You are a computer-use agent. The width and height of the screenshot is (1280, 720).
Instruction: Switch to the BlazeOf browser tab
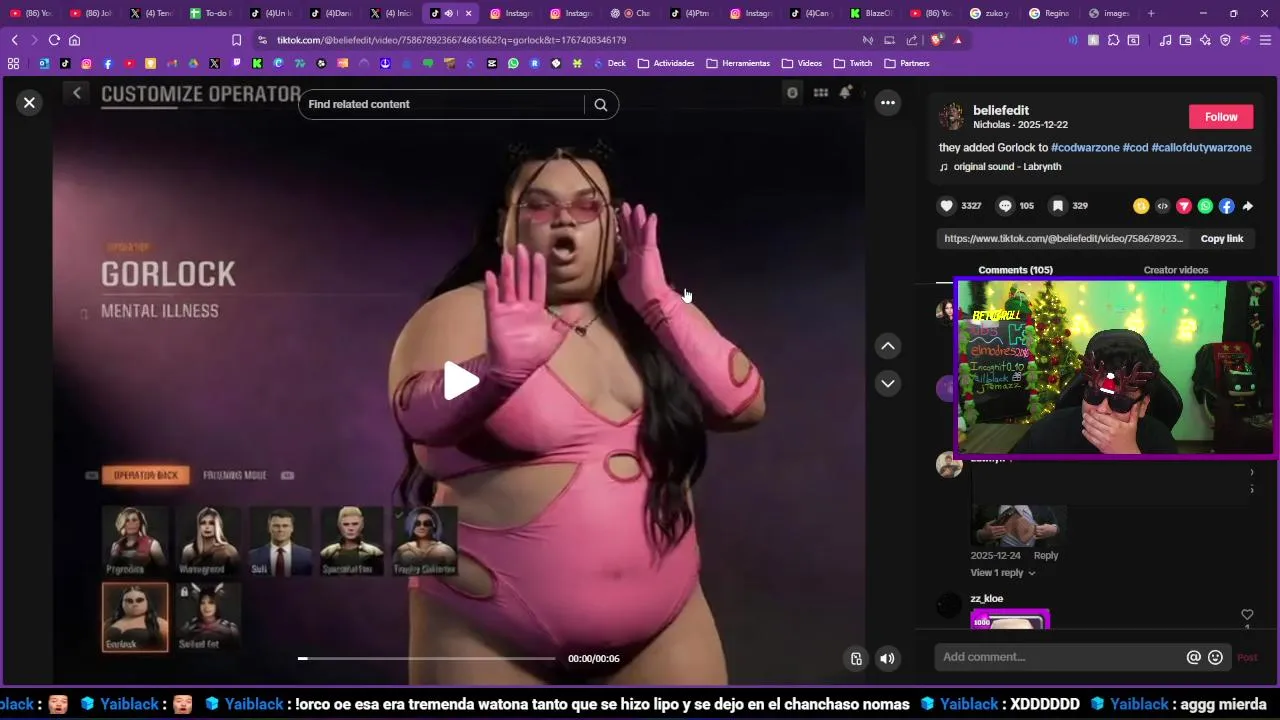point(870,13)
